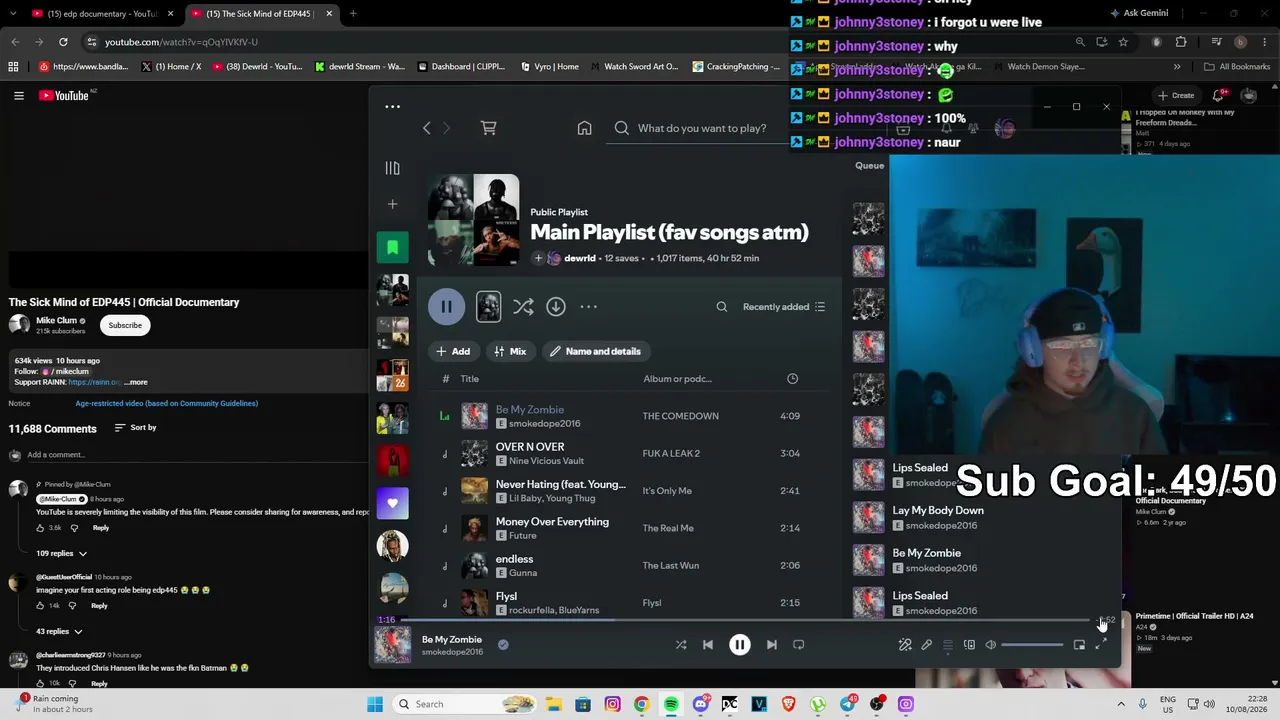Select the endless track by Gunna
1280x720 pixels.
tap(630, 565)
